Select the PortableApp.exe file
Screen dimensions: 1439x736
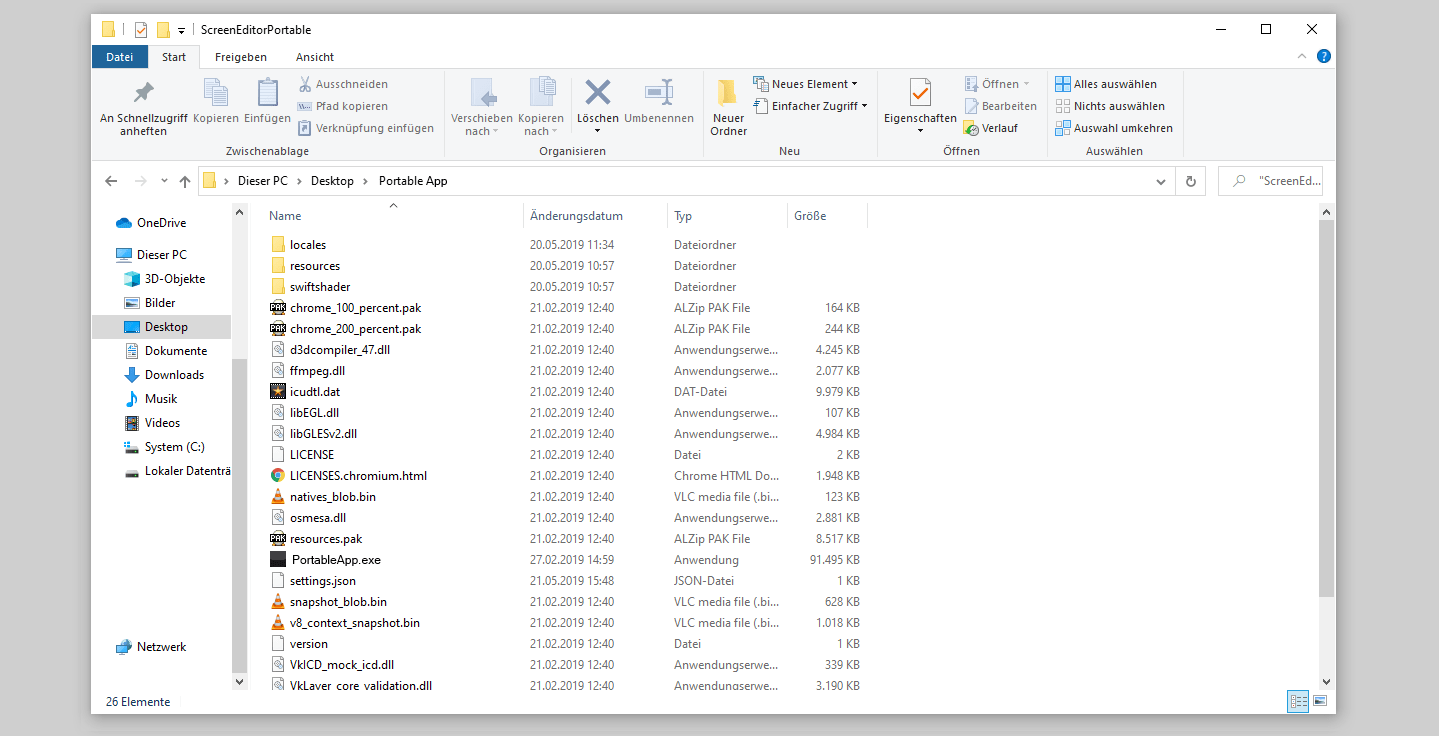tap(335, 560)
